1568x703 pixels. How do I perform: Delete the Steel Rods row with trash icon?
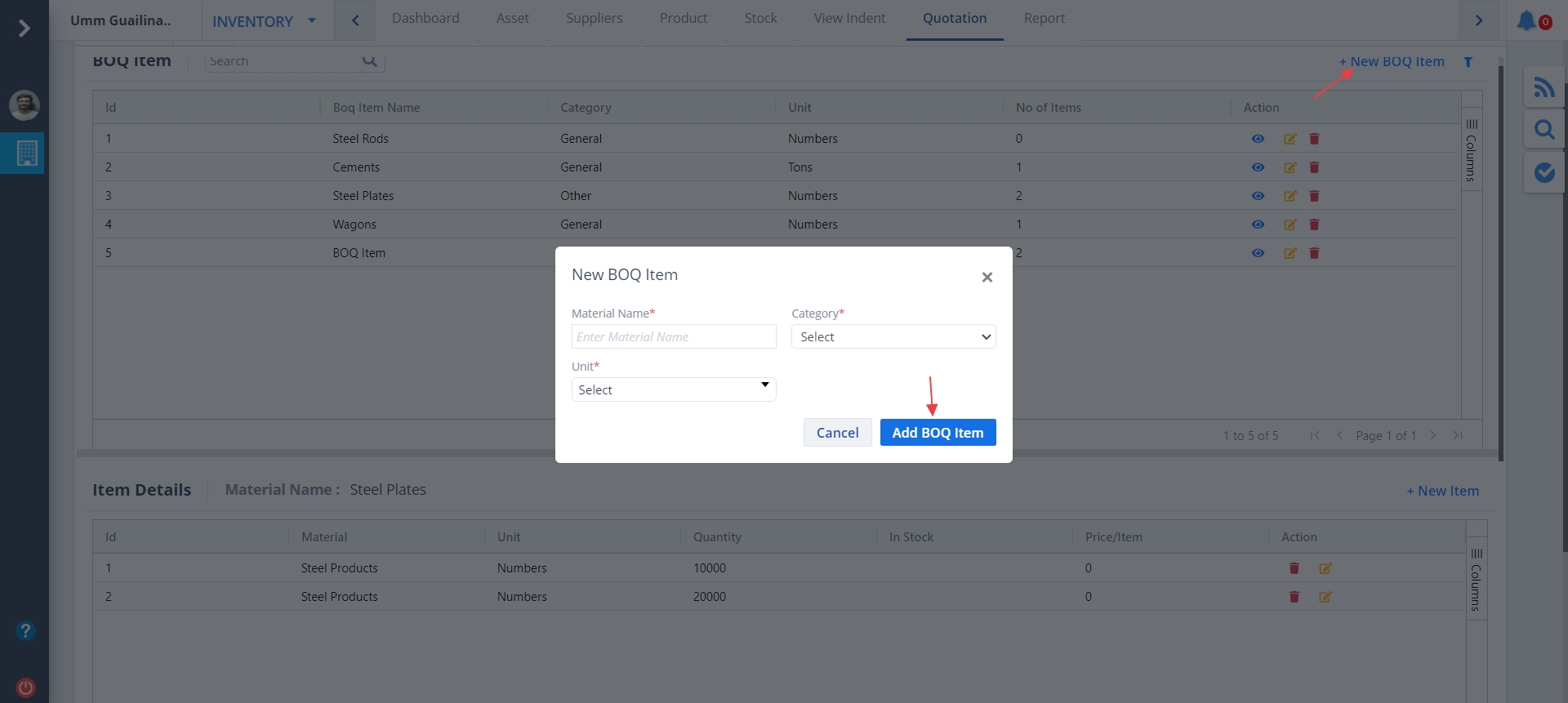[1314, 139]
